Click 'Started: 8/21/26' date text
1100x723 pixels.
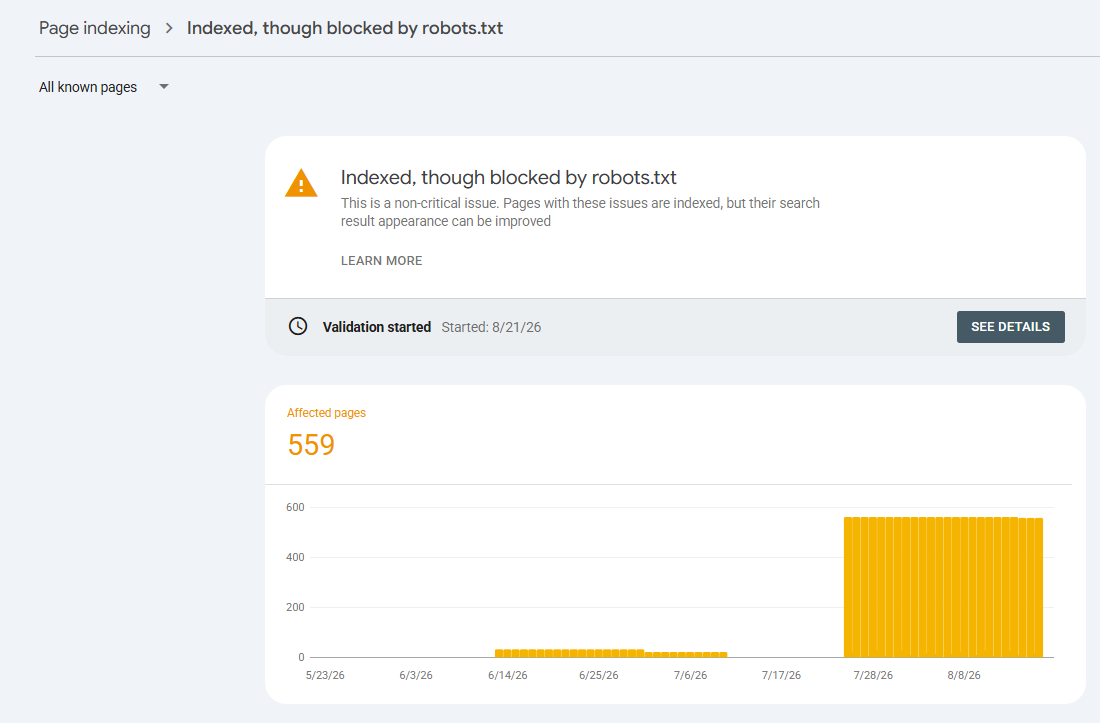(x=491, y=327)
